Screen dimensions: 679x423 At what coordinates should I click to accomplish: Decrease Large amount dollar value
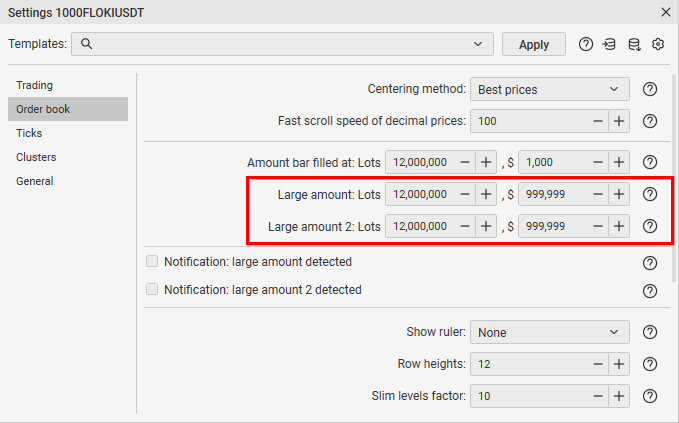point(598,194)
